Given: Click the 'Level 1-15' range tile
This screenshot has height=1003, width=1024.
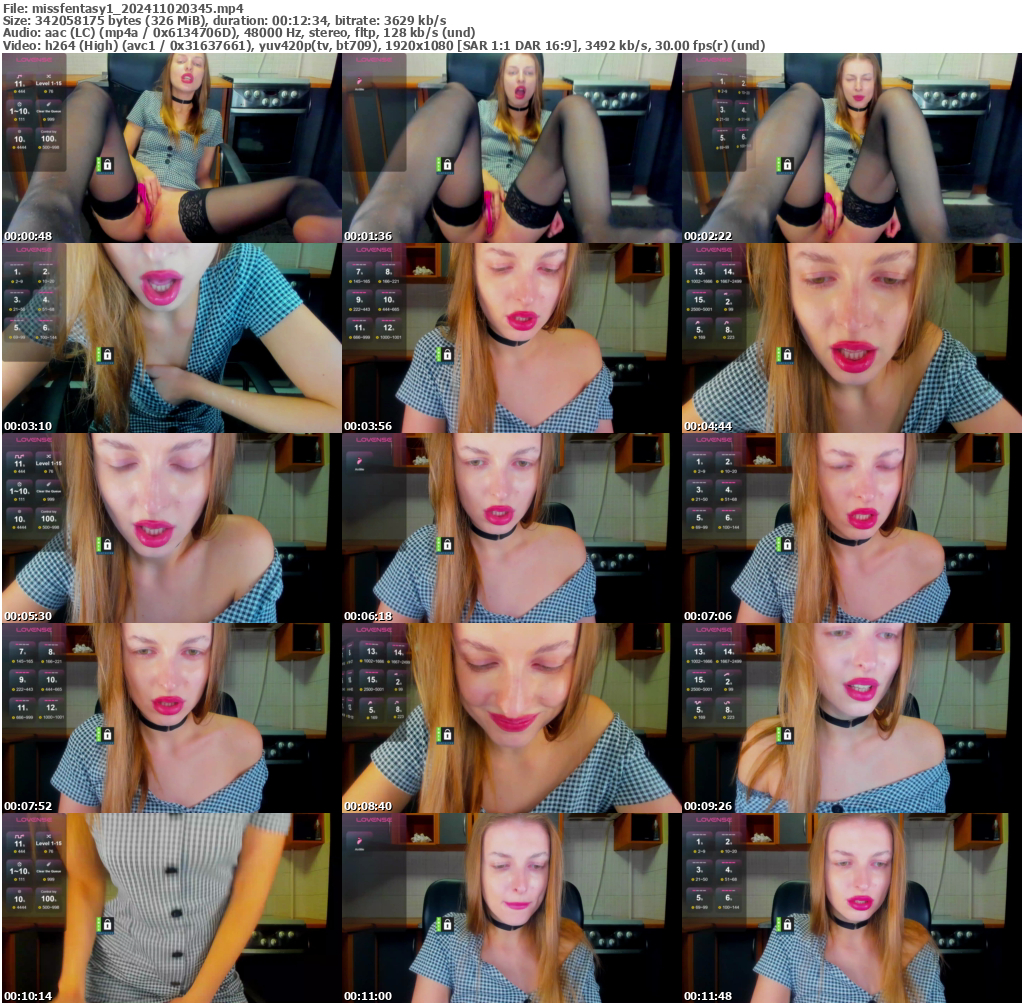Looking at the screenshot, I should (49, 84).
